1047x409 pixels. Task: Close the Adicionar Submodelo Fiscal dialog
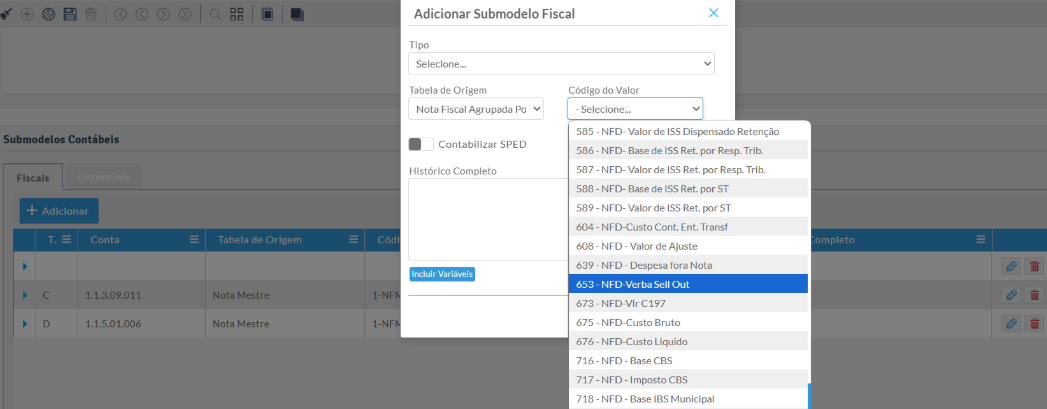pyautogui.click(x=713, y=13)
